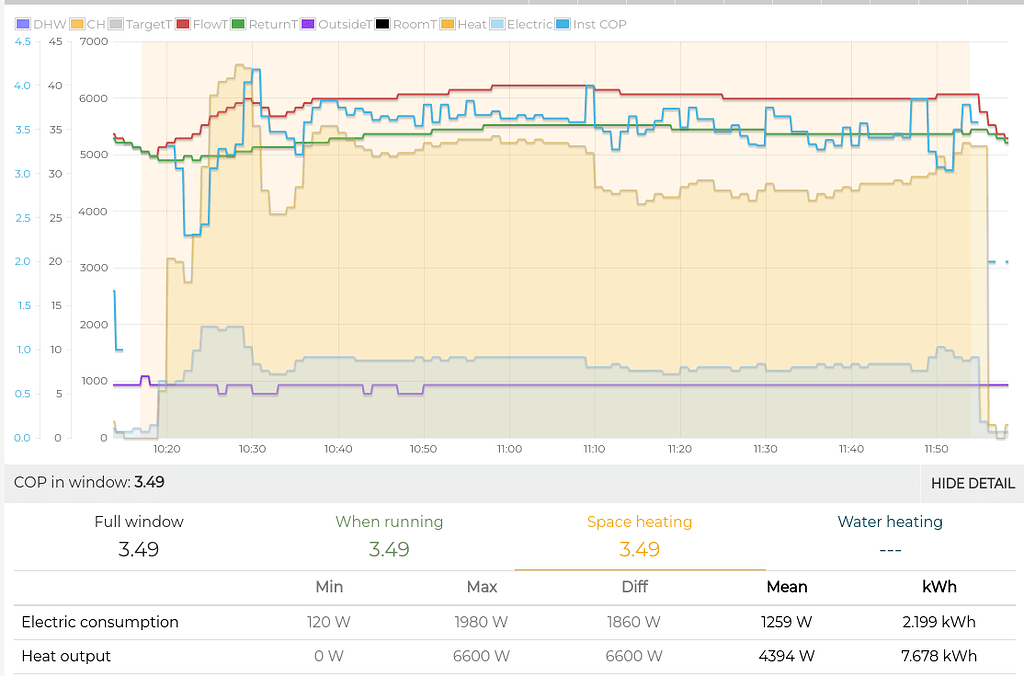Select the Space heating stat heading
Screen dimensions: 1024x676
tap(640, 521)
